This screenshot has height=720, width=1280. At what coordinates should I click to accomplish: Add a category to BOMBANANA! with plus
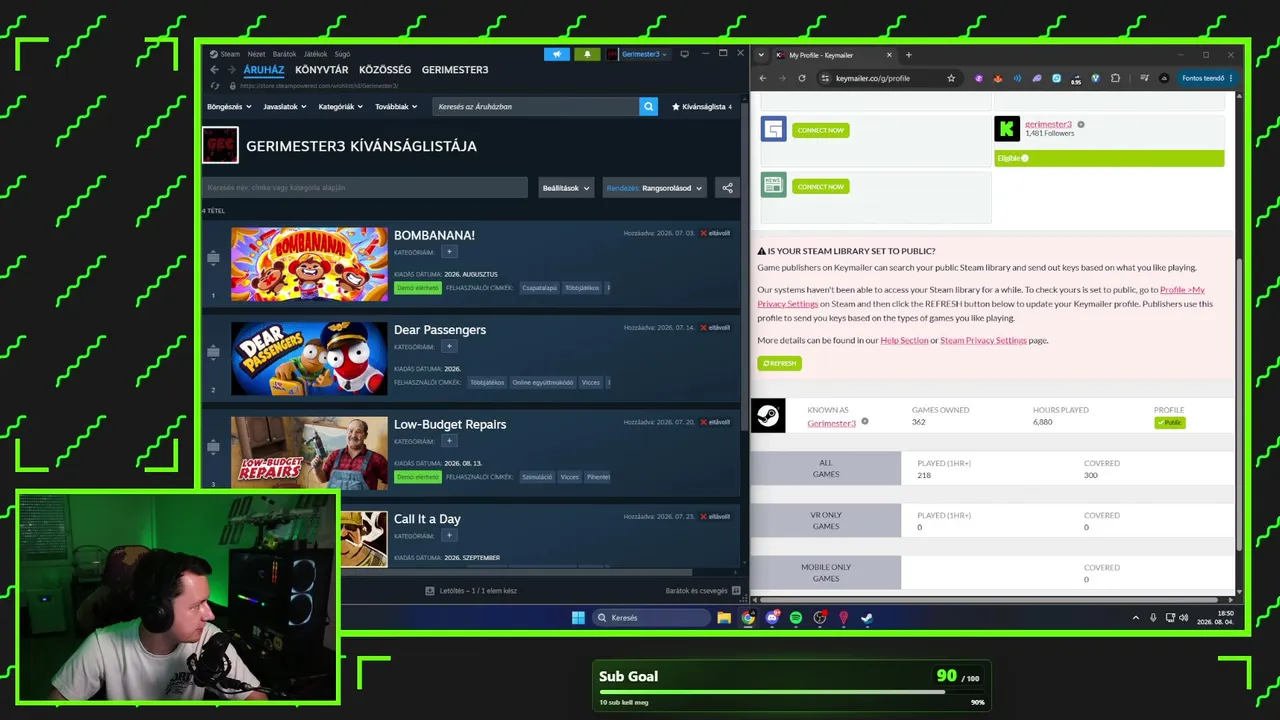pos(449,252)
